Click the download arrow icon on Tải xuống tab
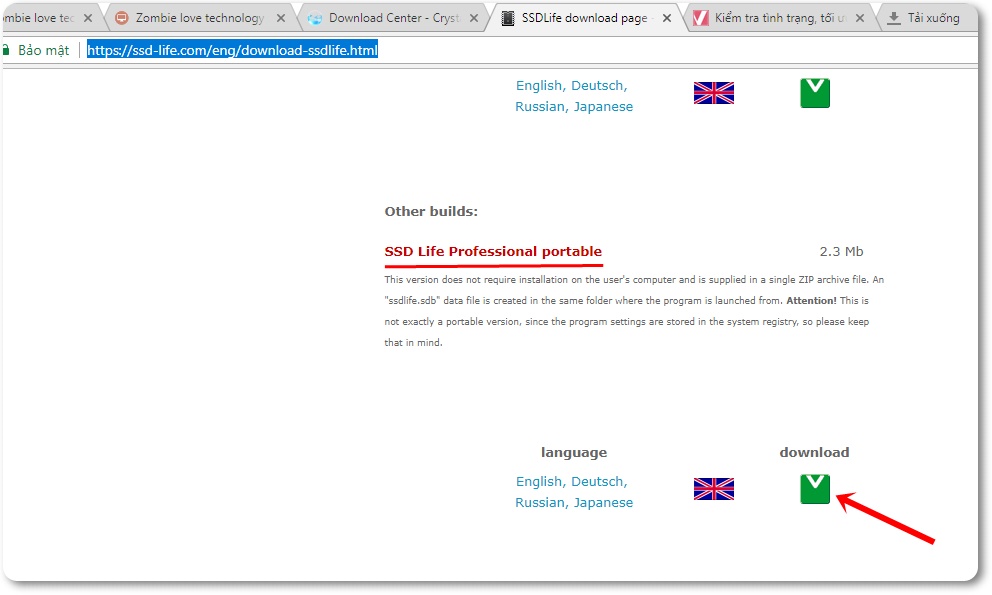992x595 pixels. click(x=893, y=18)
